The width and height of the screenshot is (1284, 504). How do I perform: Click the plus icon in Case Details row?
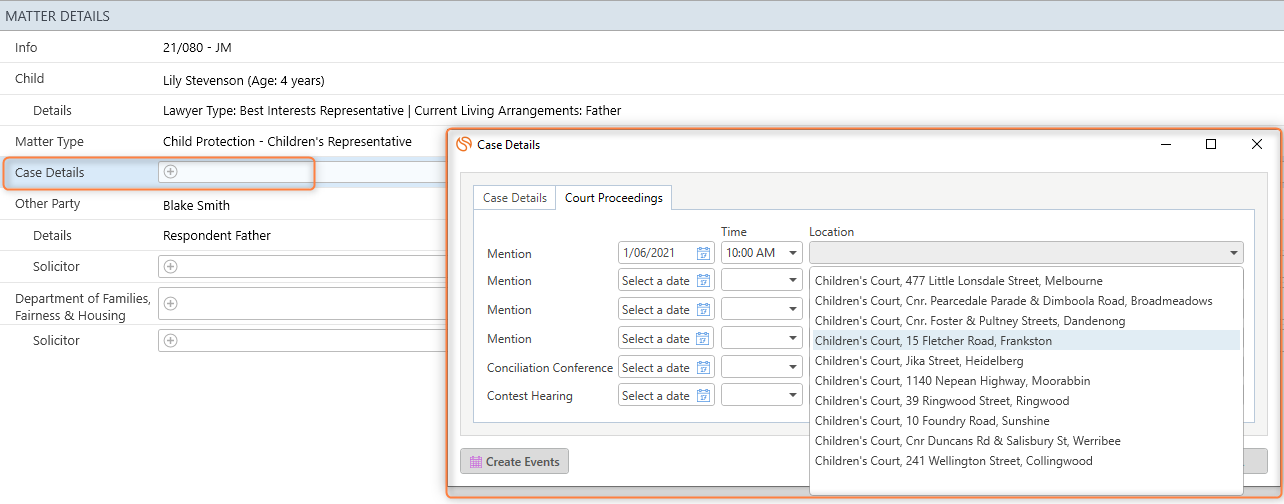pos(170,172)
